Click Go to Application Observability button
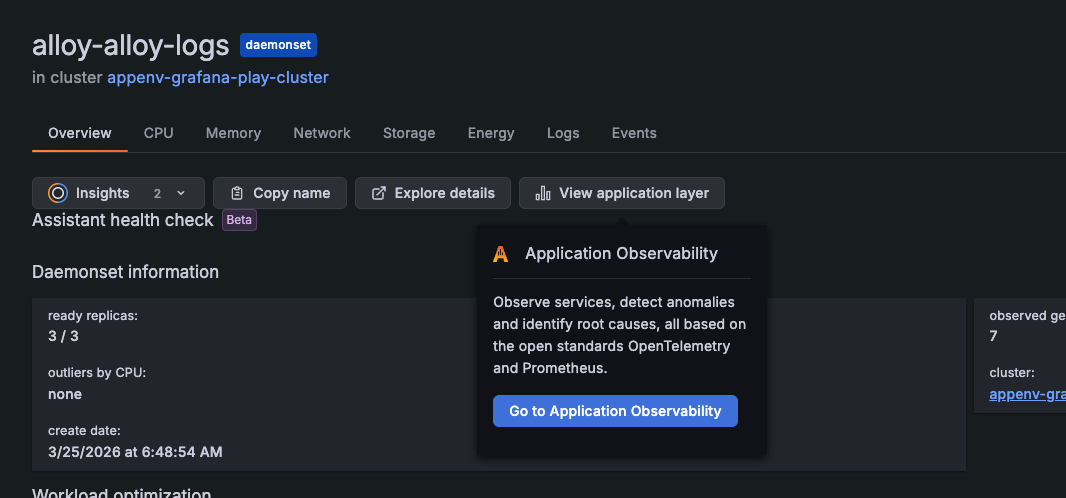The height and width of the screenshot is (498, 1066). click(615, 411)
